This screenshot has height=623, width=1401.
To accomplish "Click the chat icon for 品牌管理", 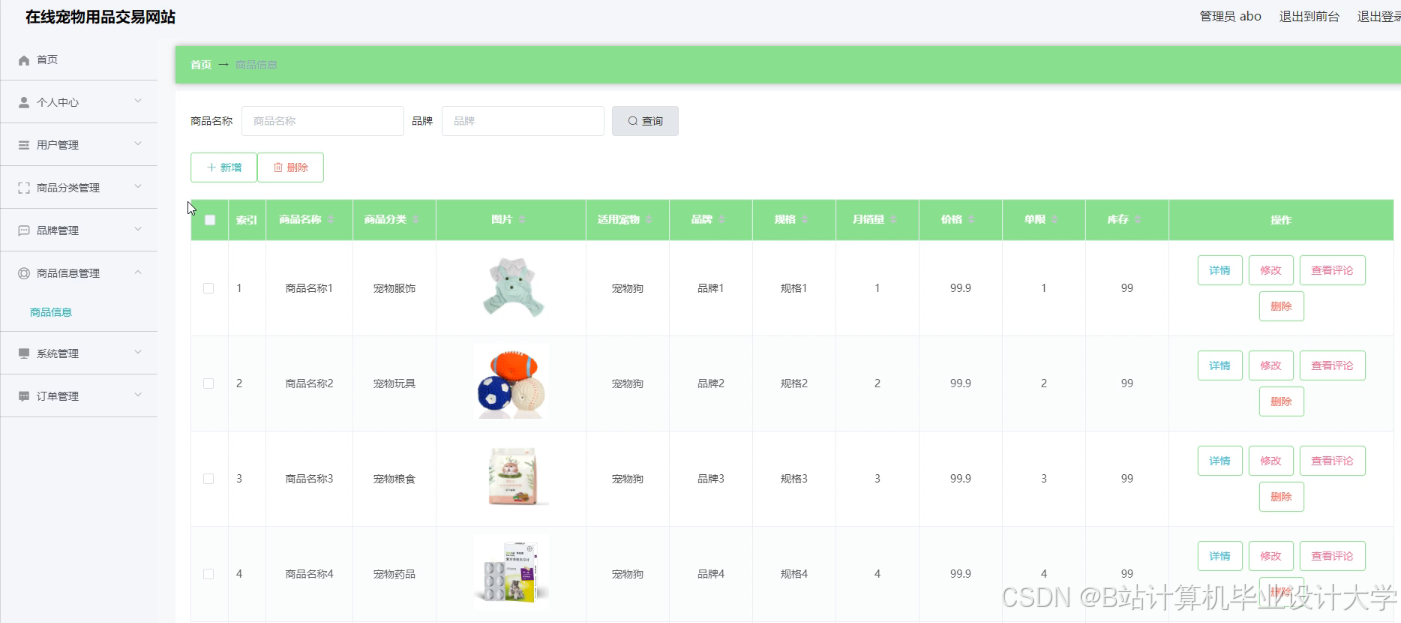I will pos(24,230).
